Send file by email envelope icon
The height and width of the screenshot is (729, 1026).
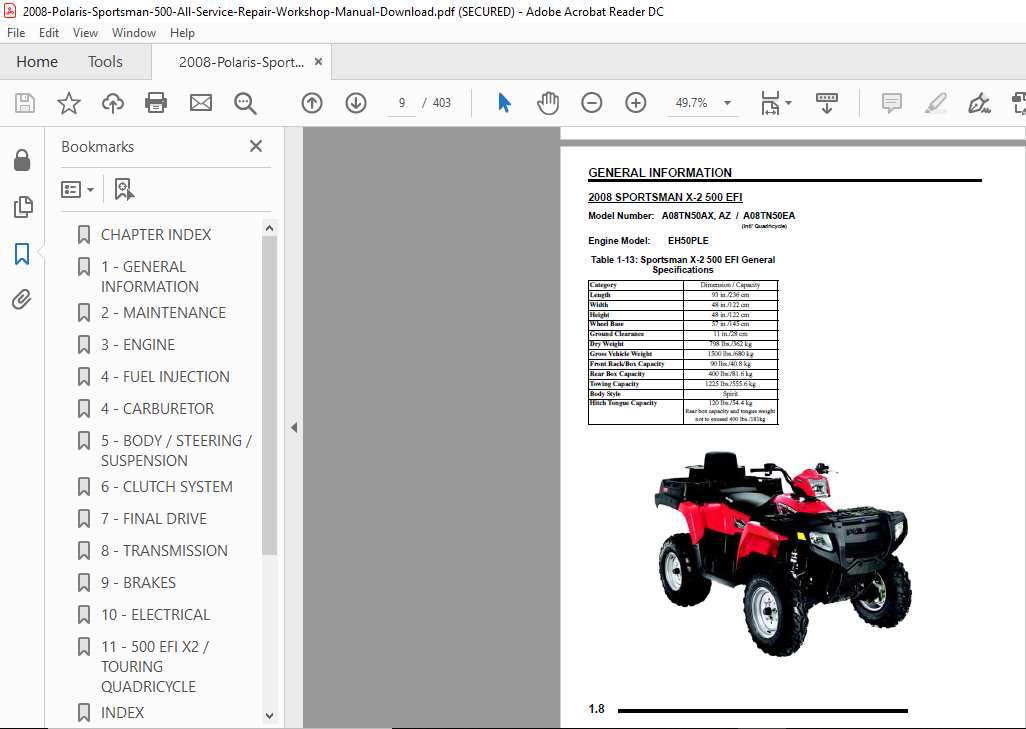pyautogui.click(x=201, y=103)
